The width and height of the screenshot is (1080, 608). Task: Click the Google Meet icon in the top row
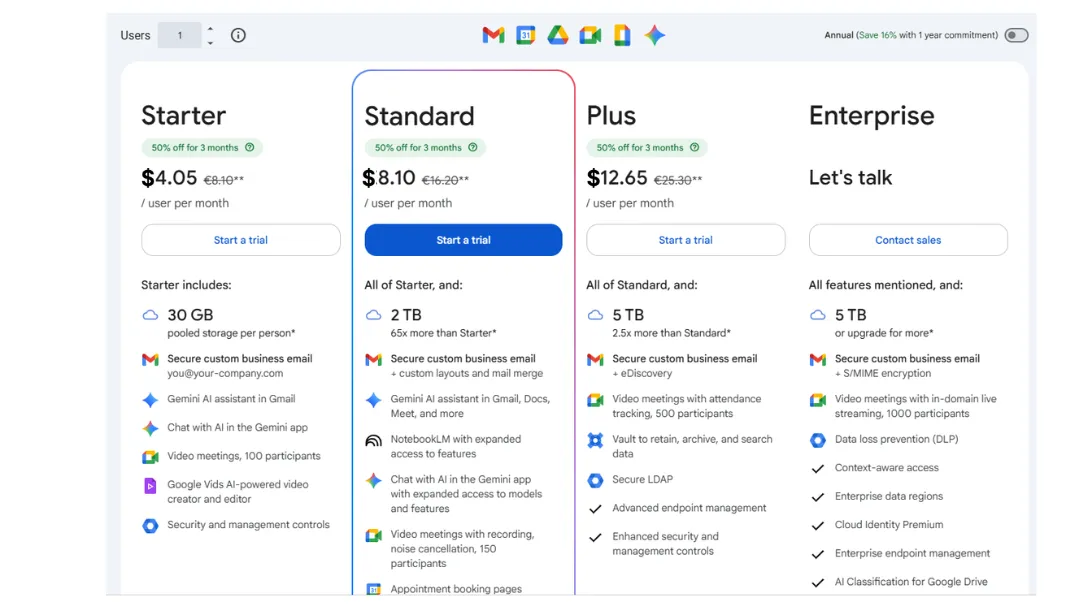pyautogui.click(x=590, y=35)
